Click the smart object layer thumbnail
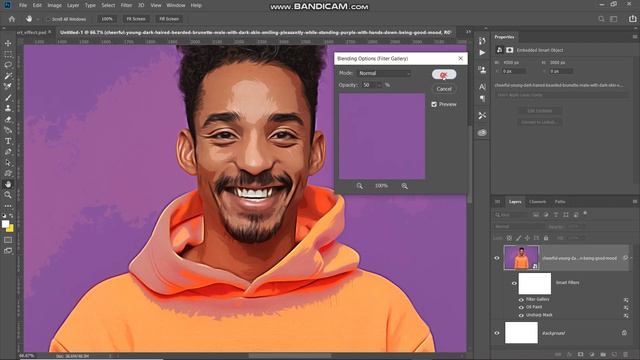 (521, 258)
